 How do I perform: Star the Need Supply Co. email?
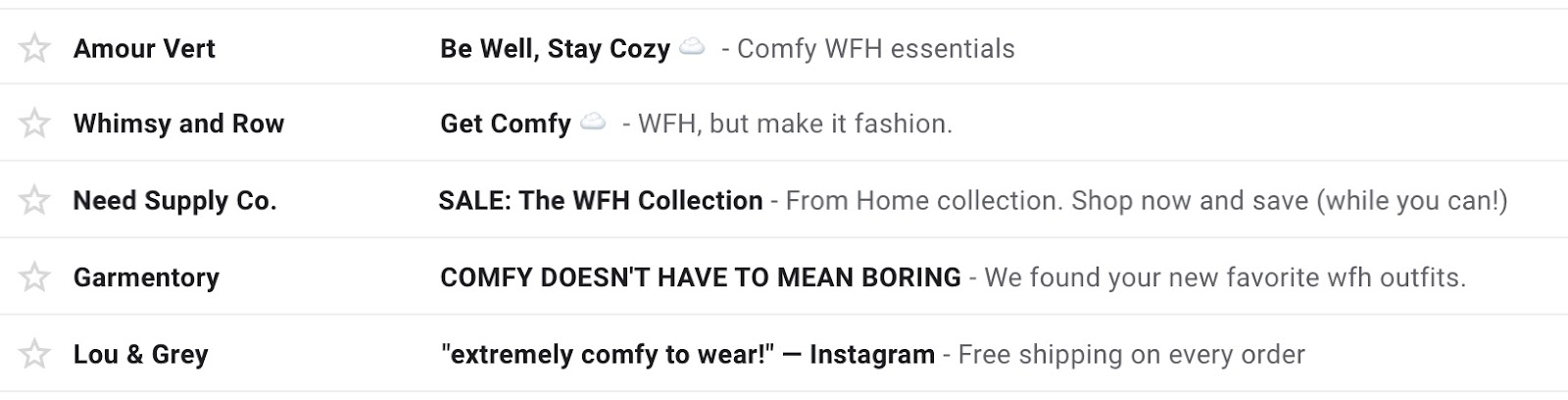click(34, 200)
